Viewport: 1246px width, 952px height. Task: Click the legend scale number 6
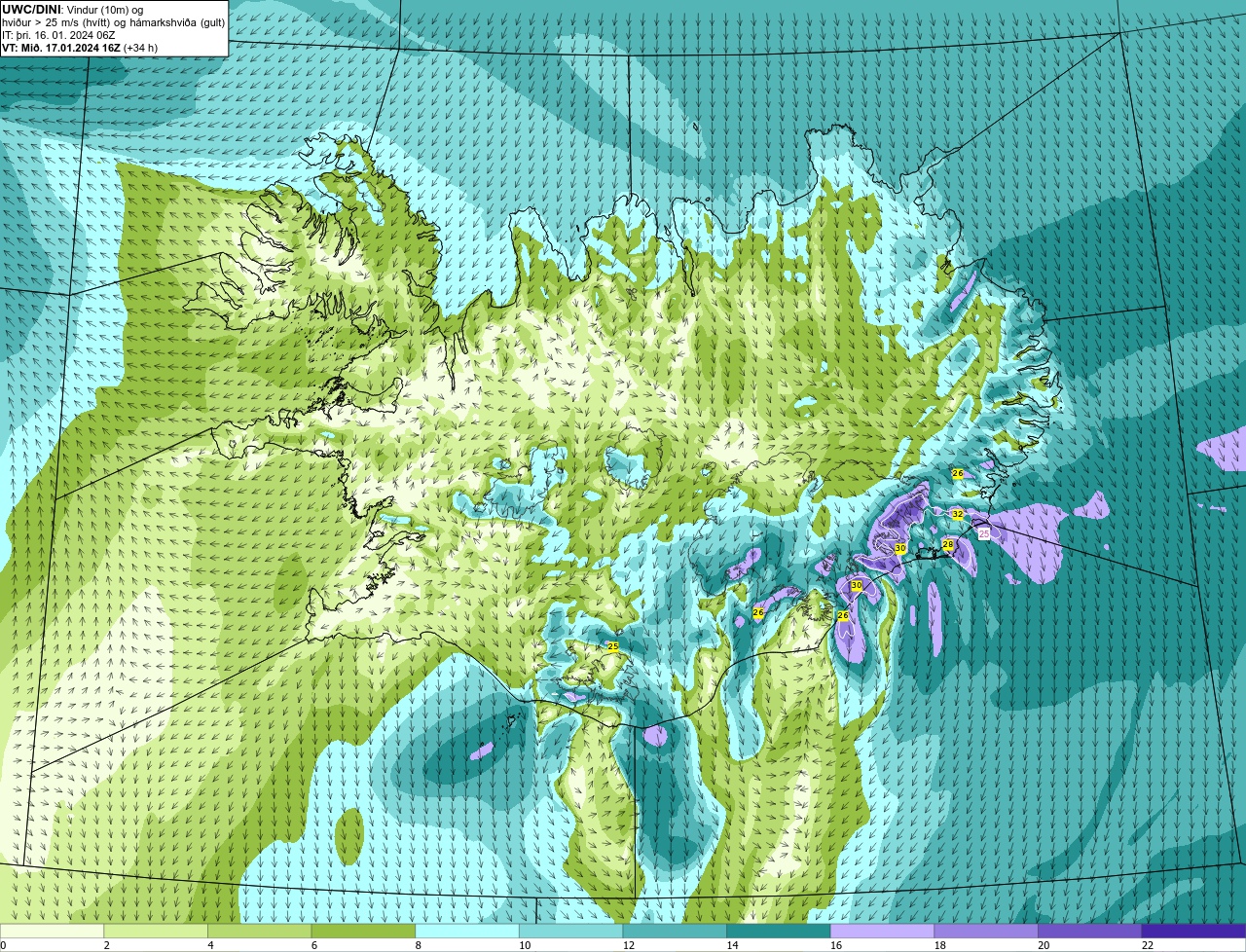click(314, 945)
